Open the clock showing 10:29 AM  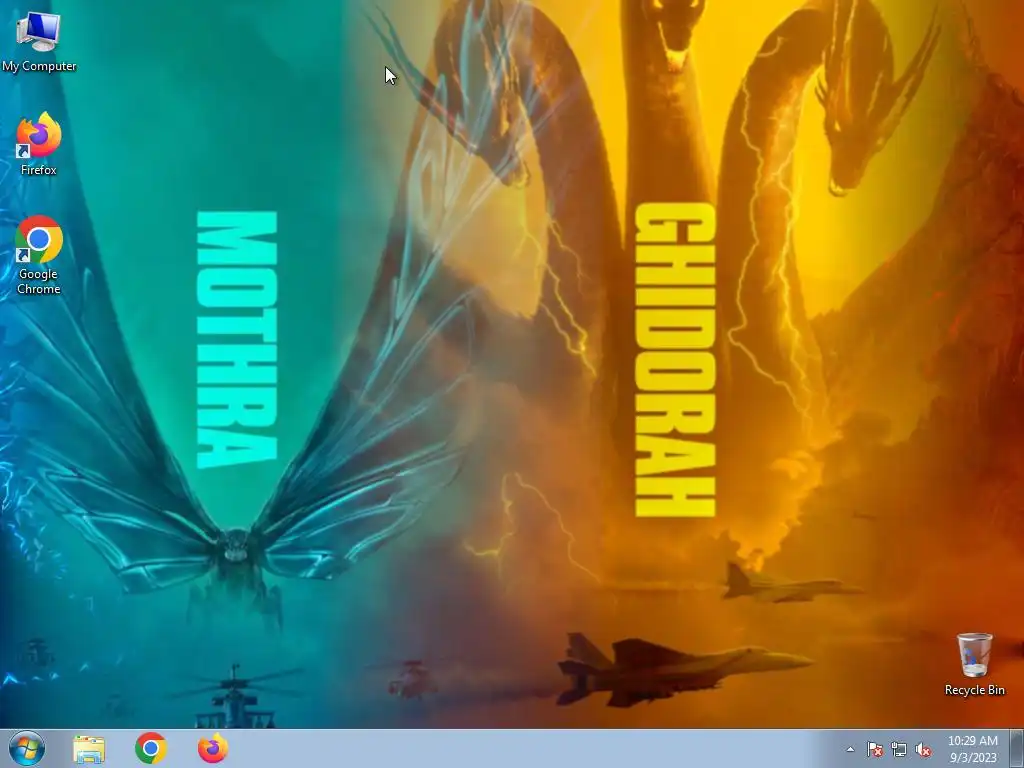point(972,749)
